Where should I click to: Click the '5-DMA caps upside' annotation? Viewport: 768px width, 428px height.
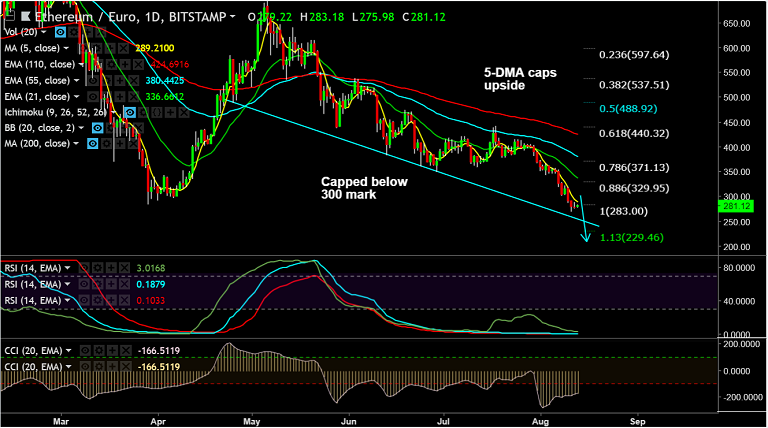[x=520, y=79]
